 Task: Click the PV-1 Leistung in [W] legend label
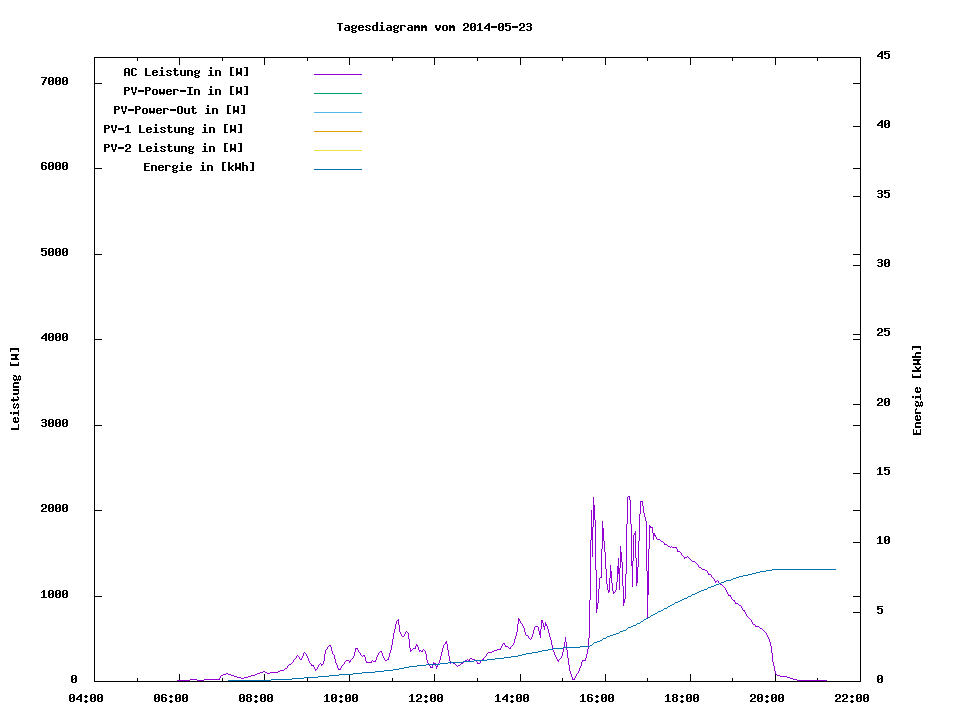tap(173, 129)
